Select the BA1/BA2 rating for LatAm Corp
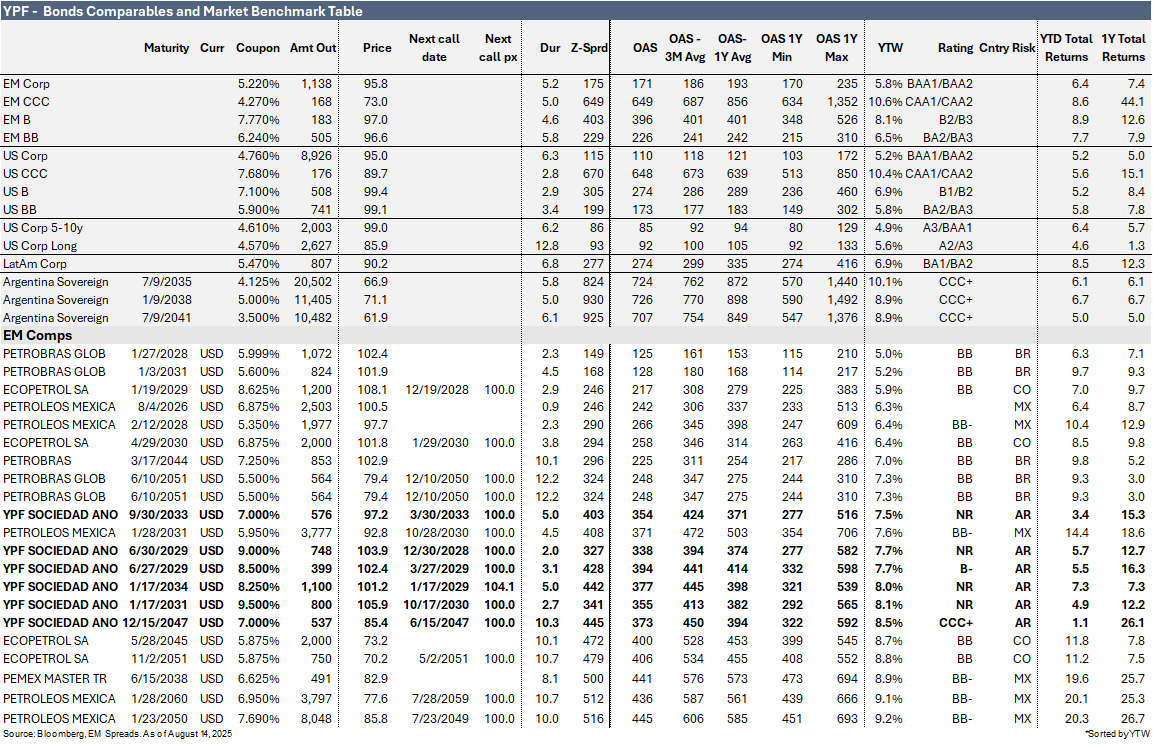The height and width of the screenshot is (747, 1153). point(949,264)
